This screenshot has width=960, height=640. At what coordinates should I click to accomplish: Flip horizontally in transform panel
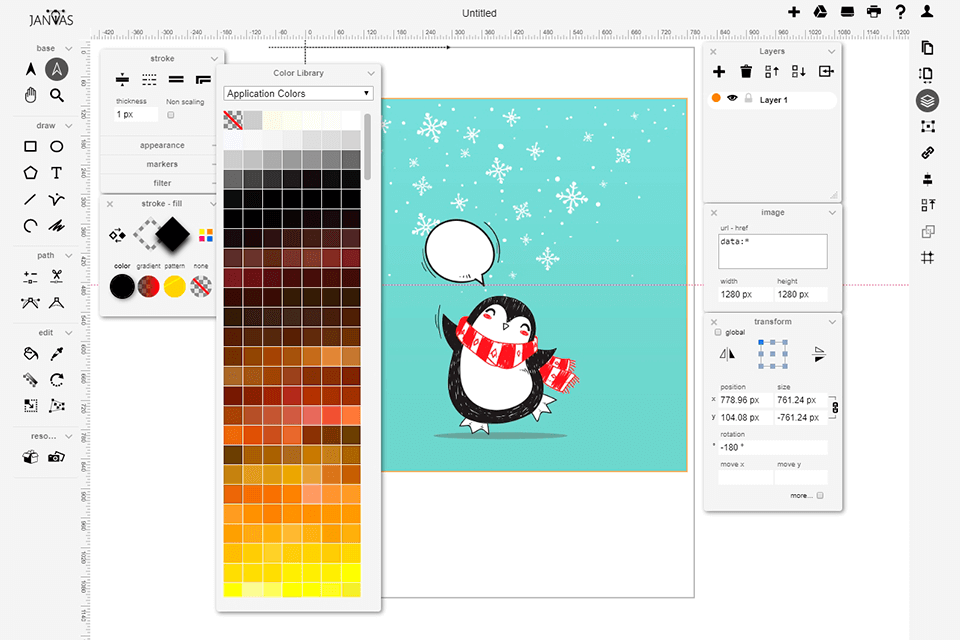727,354
